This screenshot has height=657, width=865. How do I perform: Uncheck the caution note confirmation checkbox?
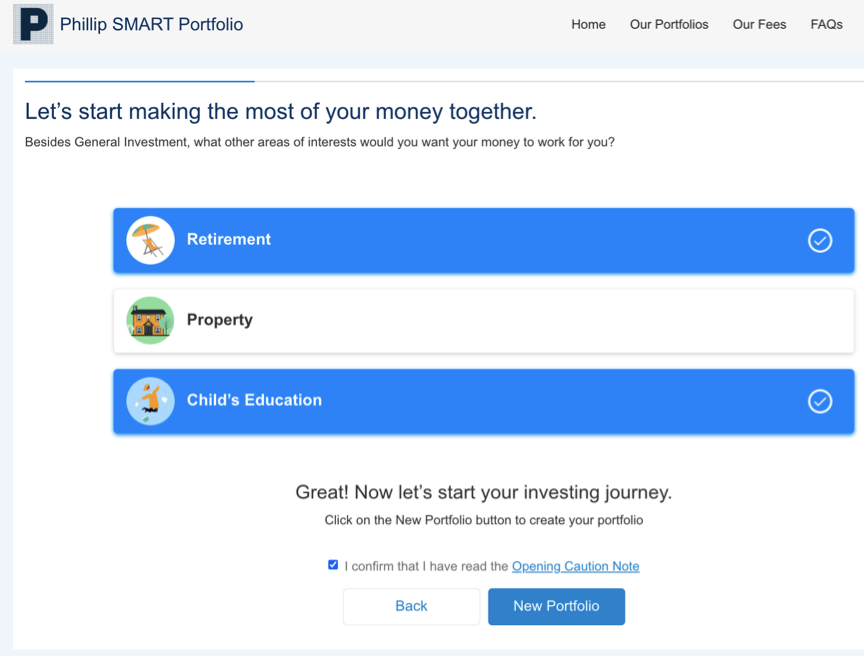click(x=333, y=565)
